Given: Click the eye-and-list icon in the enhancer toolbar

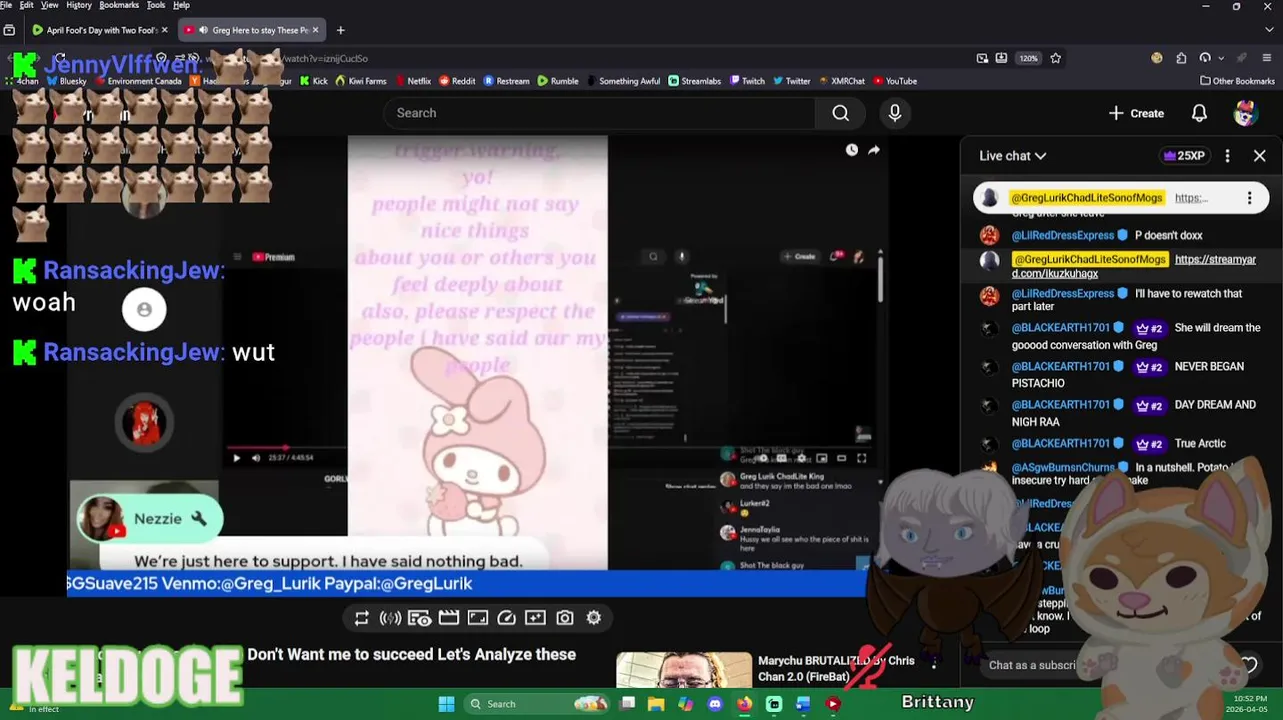Looking at the screenshot, I should [x=419, y=618].
